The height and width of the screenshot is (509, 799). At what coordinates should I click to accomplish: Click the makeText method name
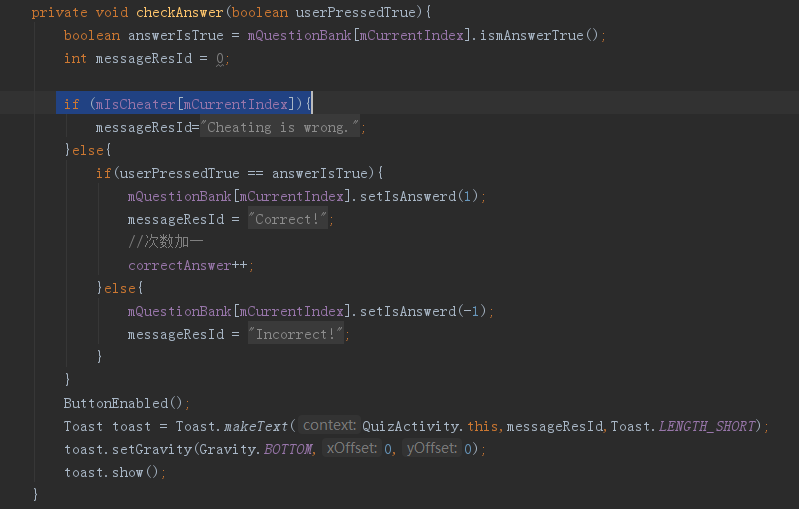[x=256, y=426]
